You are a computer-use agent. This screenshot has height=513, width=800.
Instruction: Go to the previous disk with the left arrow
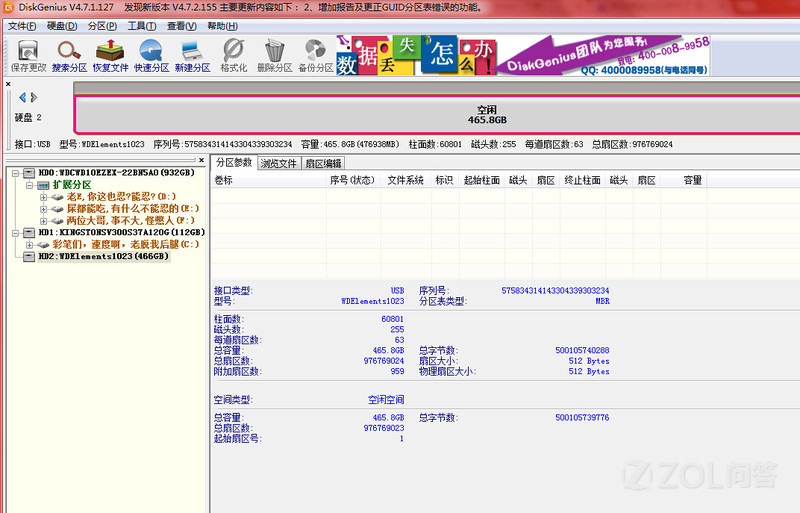(x=22, y=97)
